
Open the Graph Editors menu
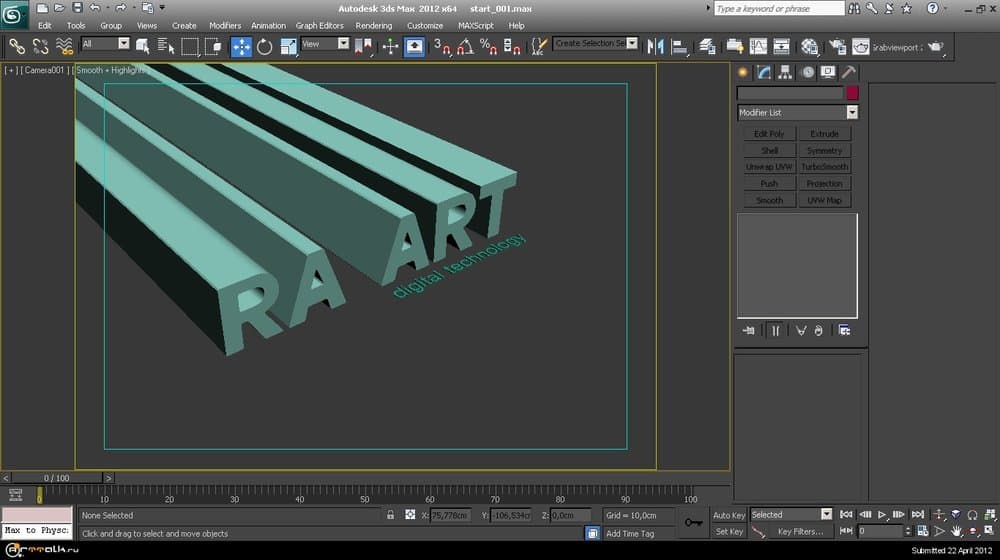click(x=319, y=25)
